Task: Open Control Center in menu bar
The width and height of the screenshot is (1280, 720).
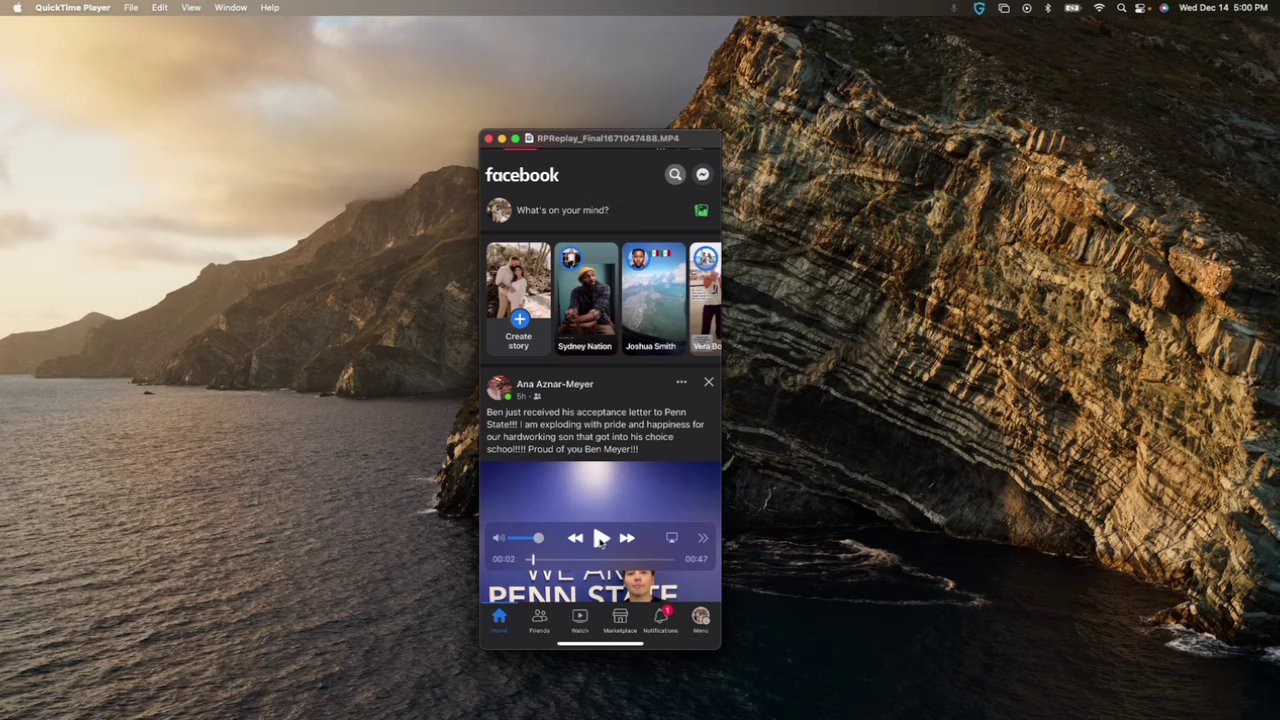Action: (1140, 8)
